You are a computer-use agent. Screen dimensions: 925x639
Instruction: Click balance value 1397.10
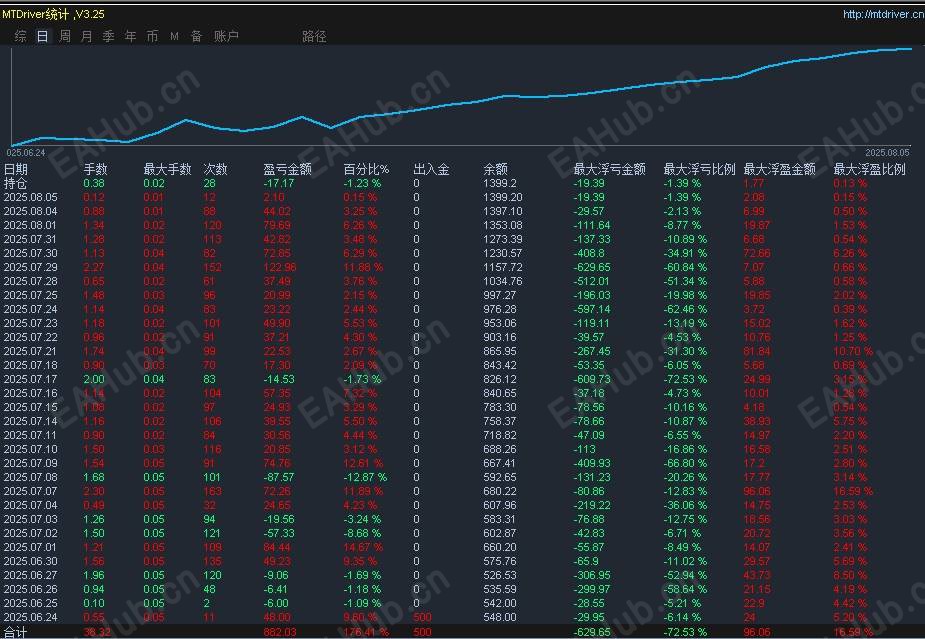(503, 211)
